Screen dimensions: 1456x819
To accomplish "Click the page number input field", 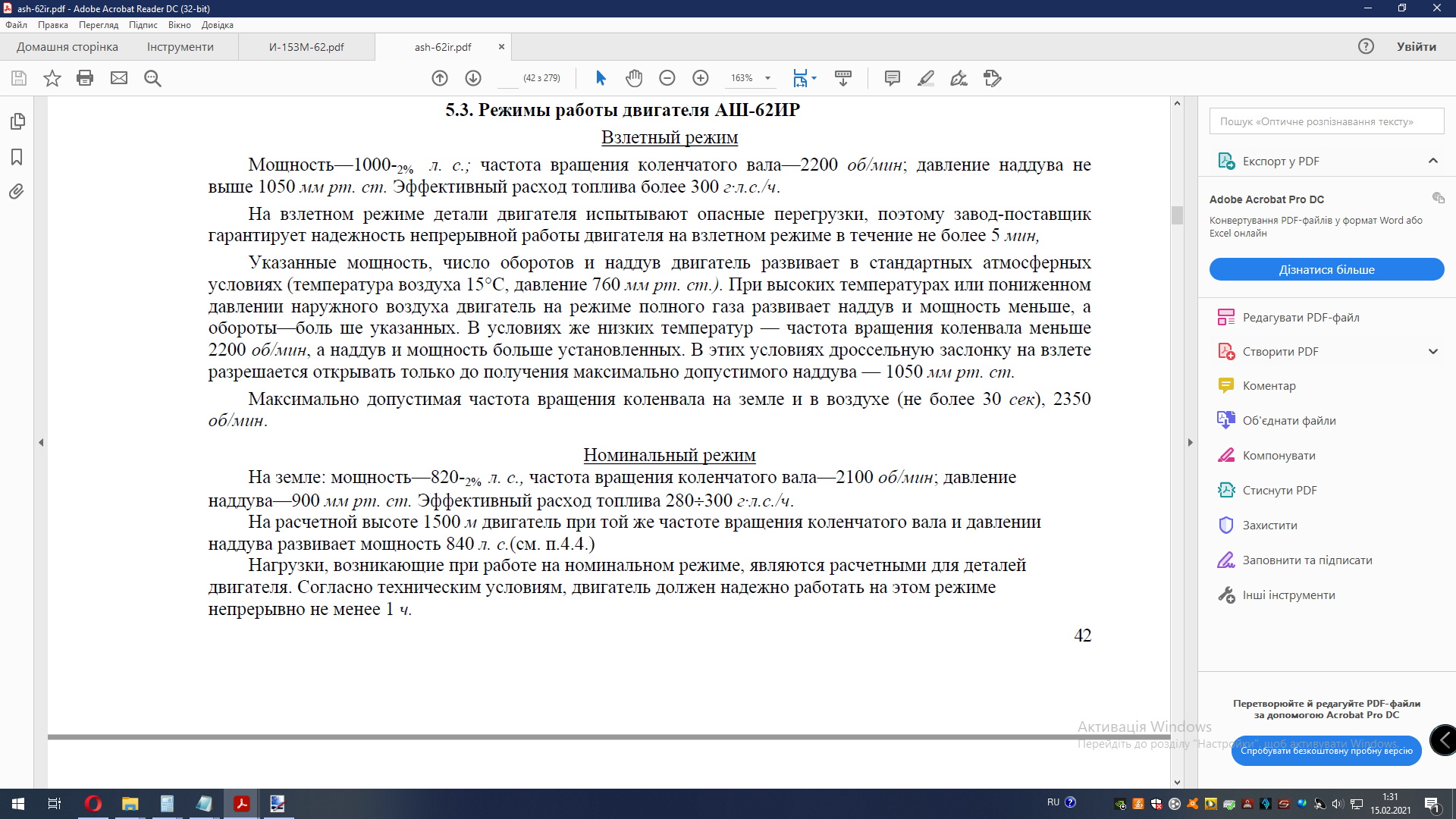I will tap(508, 78).
